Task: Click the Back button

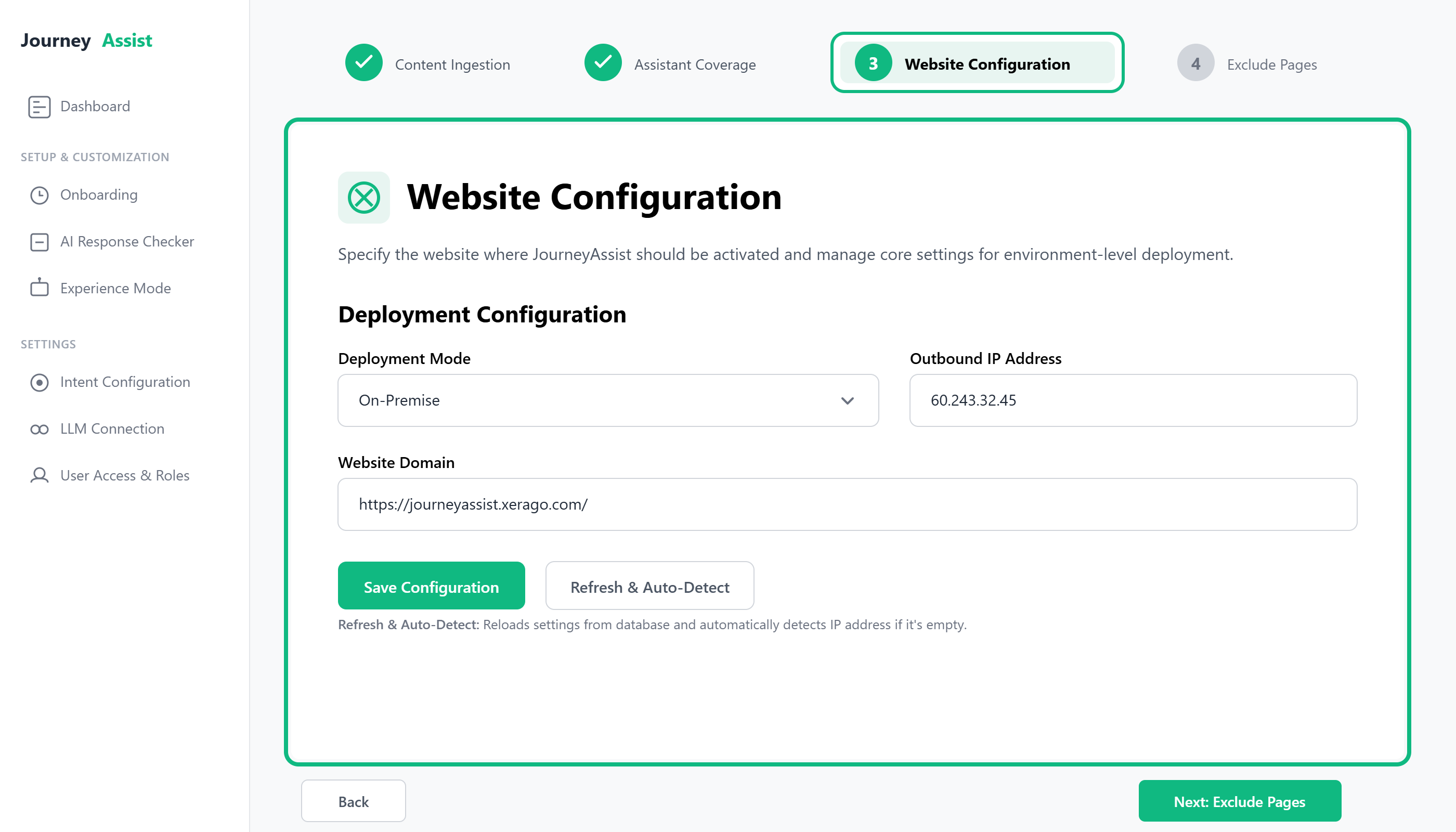Action: pyautogui.click(x=354, y=801)
